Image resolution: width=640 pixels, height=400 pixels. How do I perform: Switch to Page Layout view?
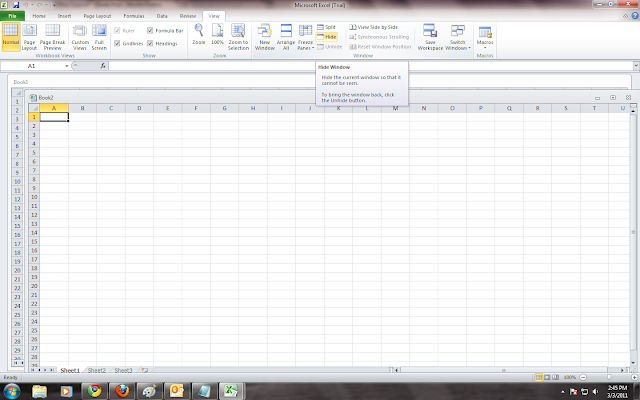29,37
